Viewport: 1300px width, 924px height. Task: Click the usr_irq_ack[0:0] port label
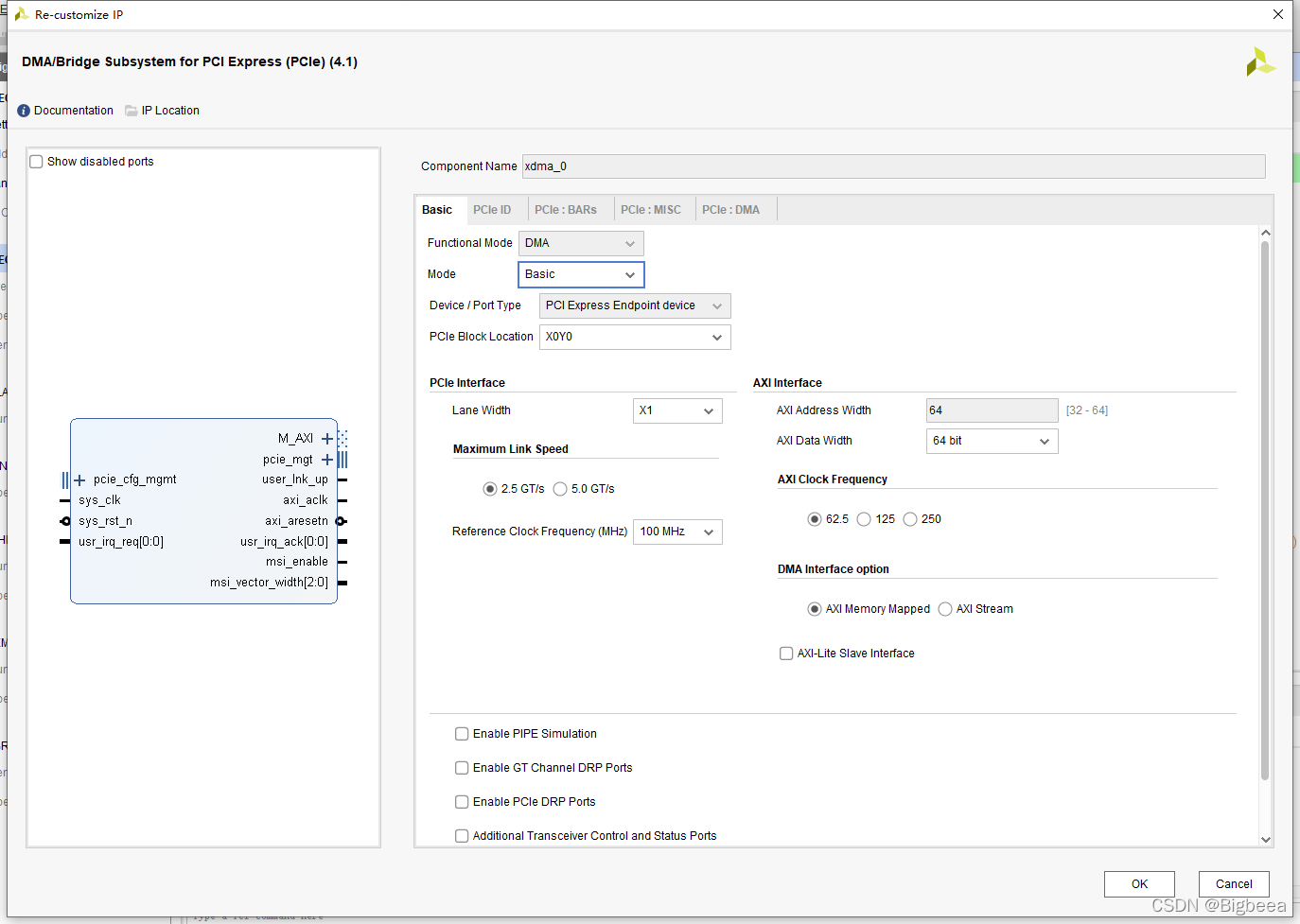[285, 542]
